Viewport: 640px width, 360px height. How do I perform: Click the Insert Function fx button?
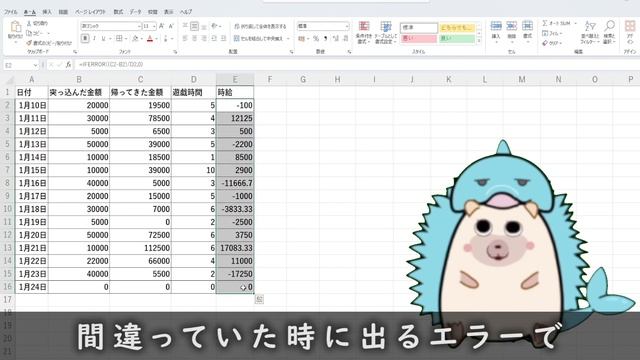[68, 64]
